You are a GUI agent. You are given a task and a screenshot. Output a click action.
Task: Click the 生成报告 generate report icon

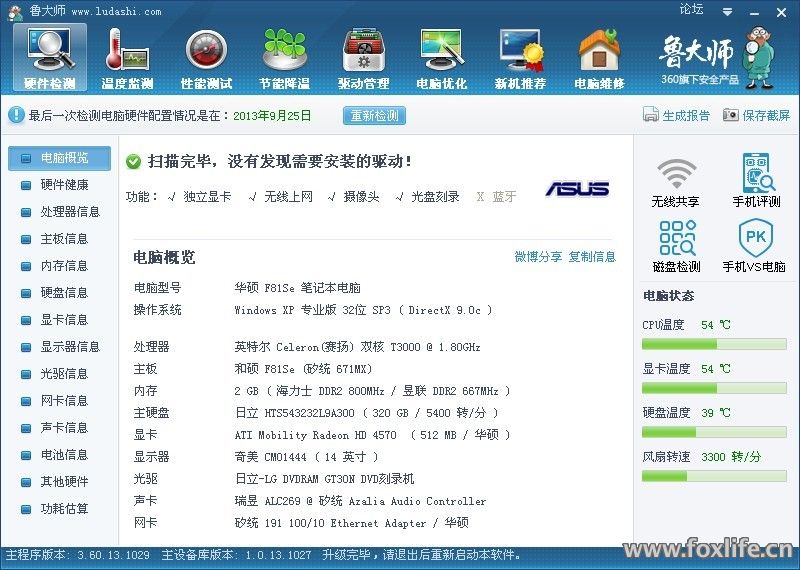click(651, 114)
